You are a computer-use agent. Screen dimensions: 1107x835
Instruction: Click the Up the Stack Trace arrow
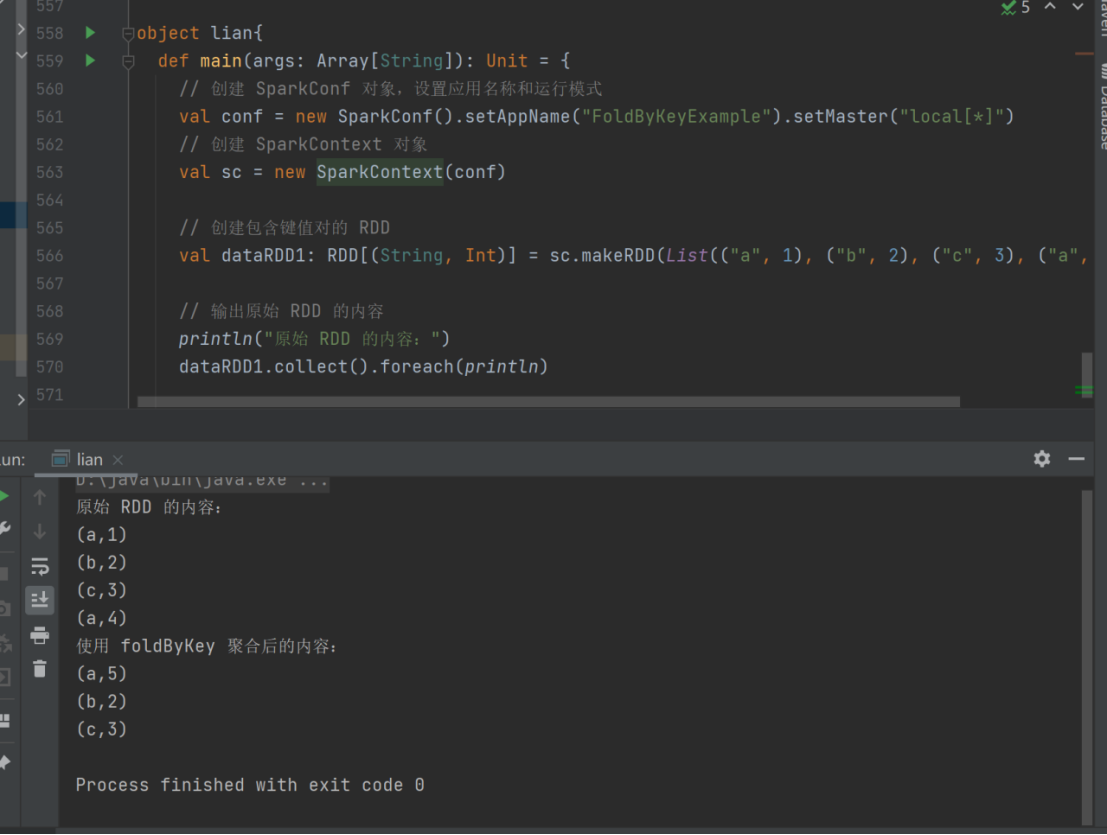tap(40, 498)
